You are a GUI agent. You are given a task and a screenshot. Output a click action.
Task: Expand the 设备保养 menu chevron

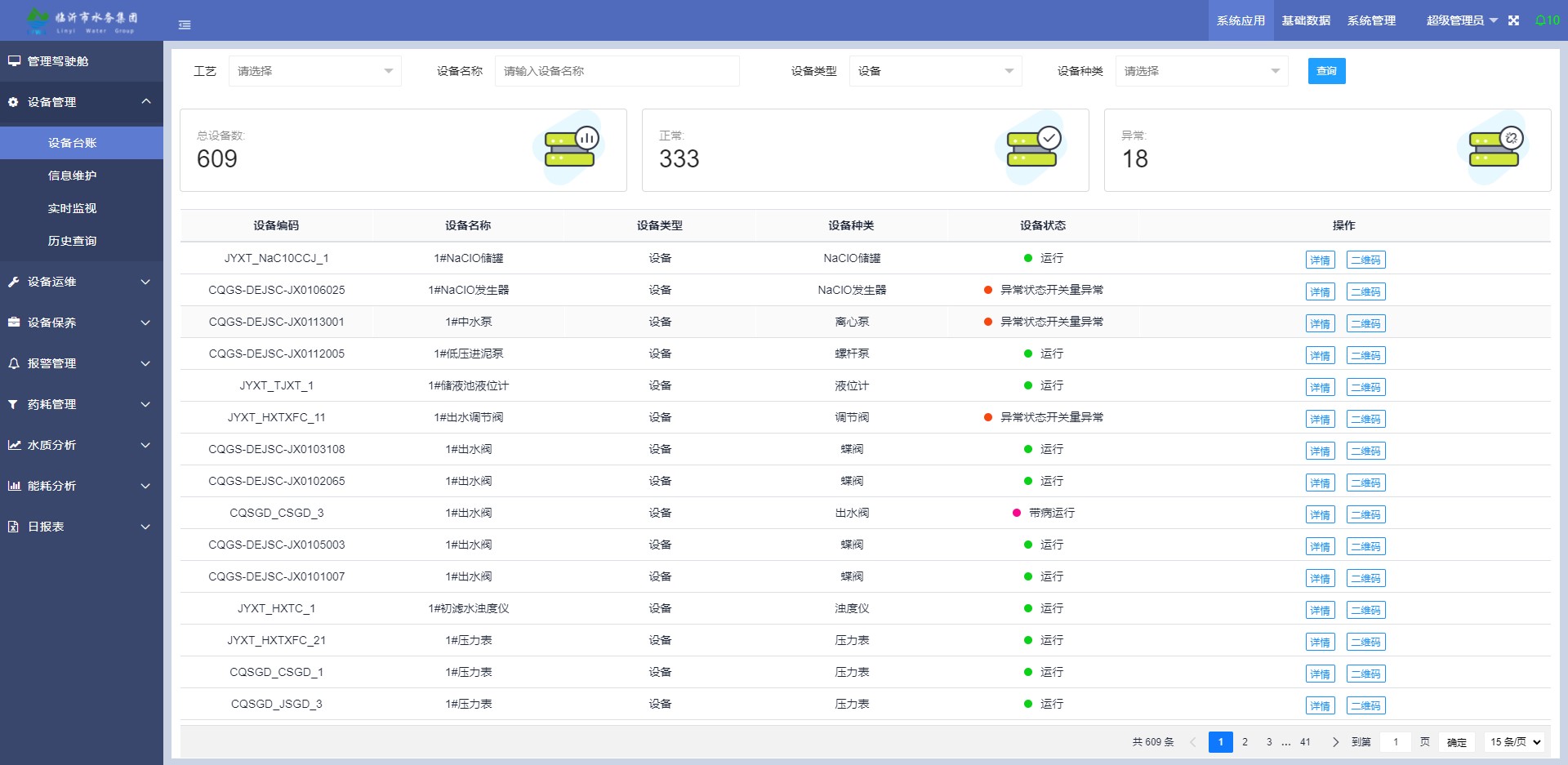coord(145,322)
